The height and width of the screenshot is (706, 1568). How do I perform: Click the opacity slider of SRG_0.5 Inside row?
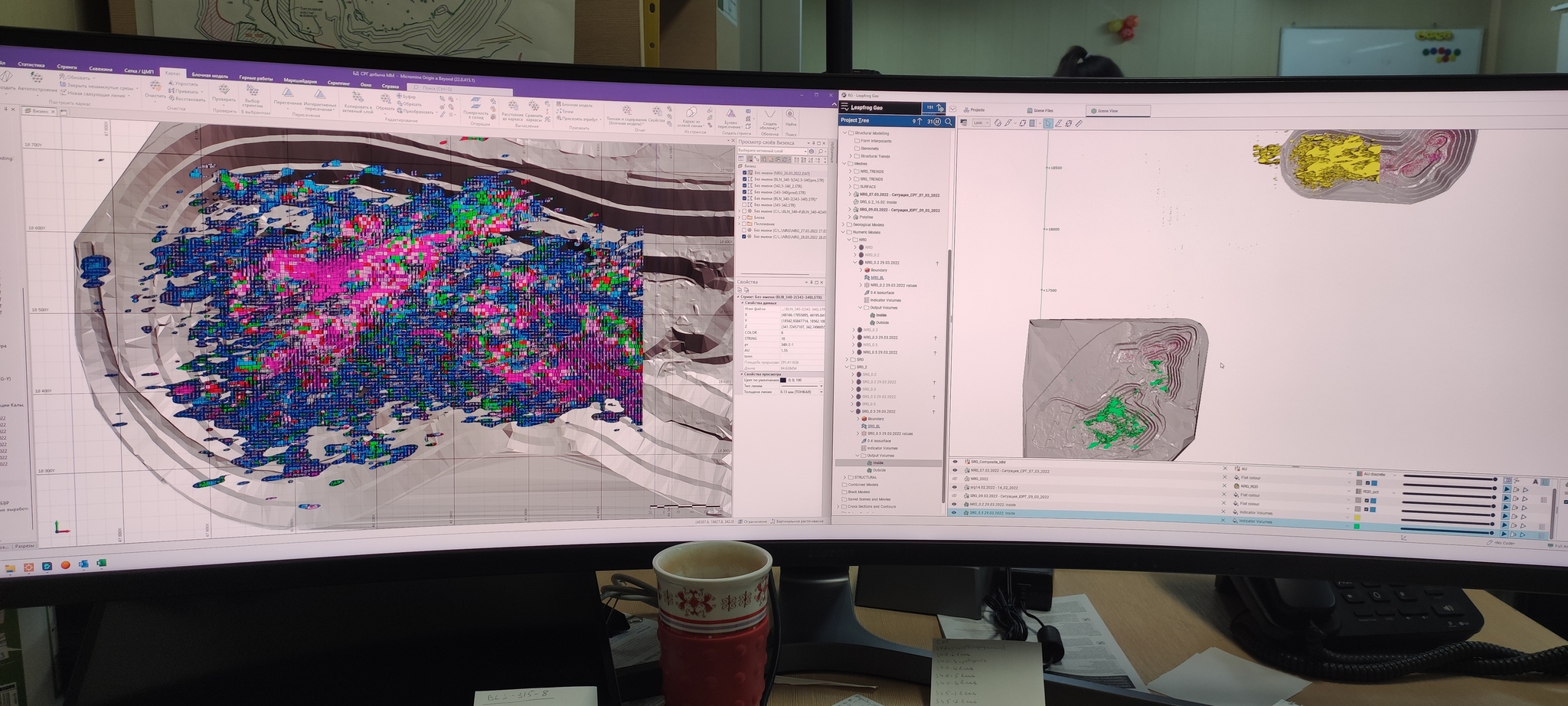[x=1447, y=531]
